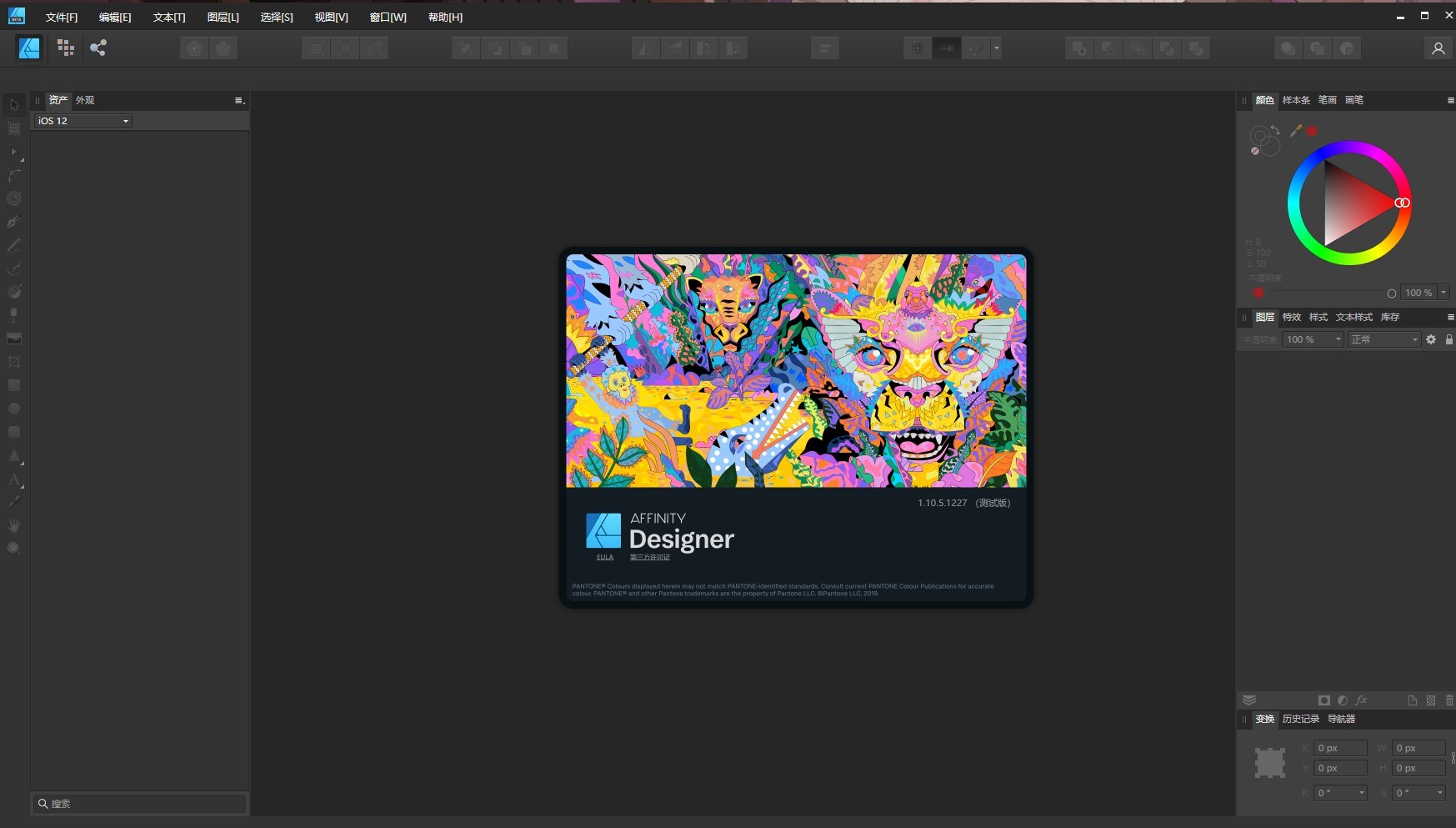Click the fx layer effects icon
Screen dimensions: 1456x828
1362,700
